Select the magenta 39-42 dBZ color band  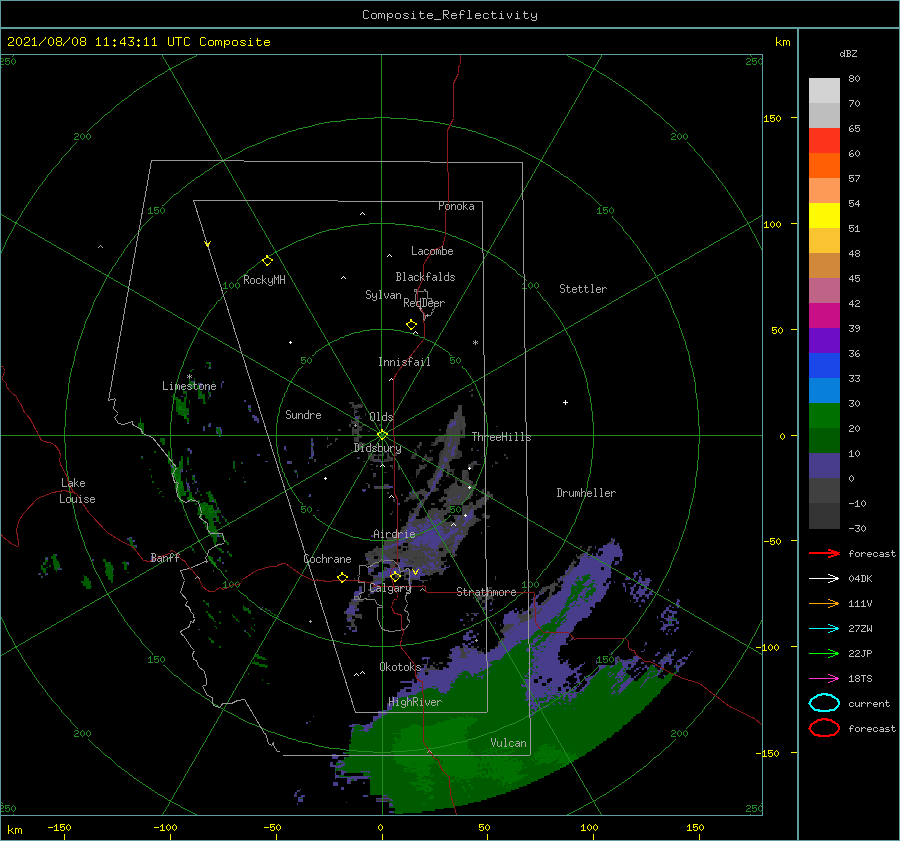tap(824, 316)
